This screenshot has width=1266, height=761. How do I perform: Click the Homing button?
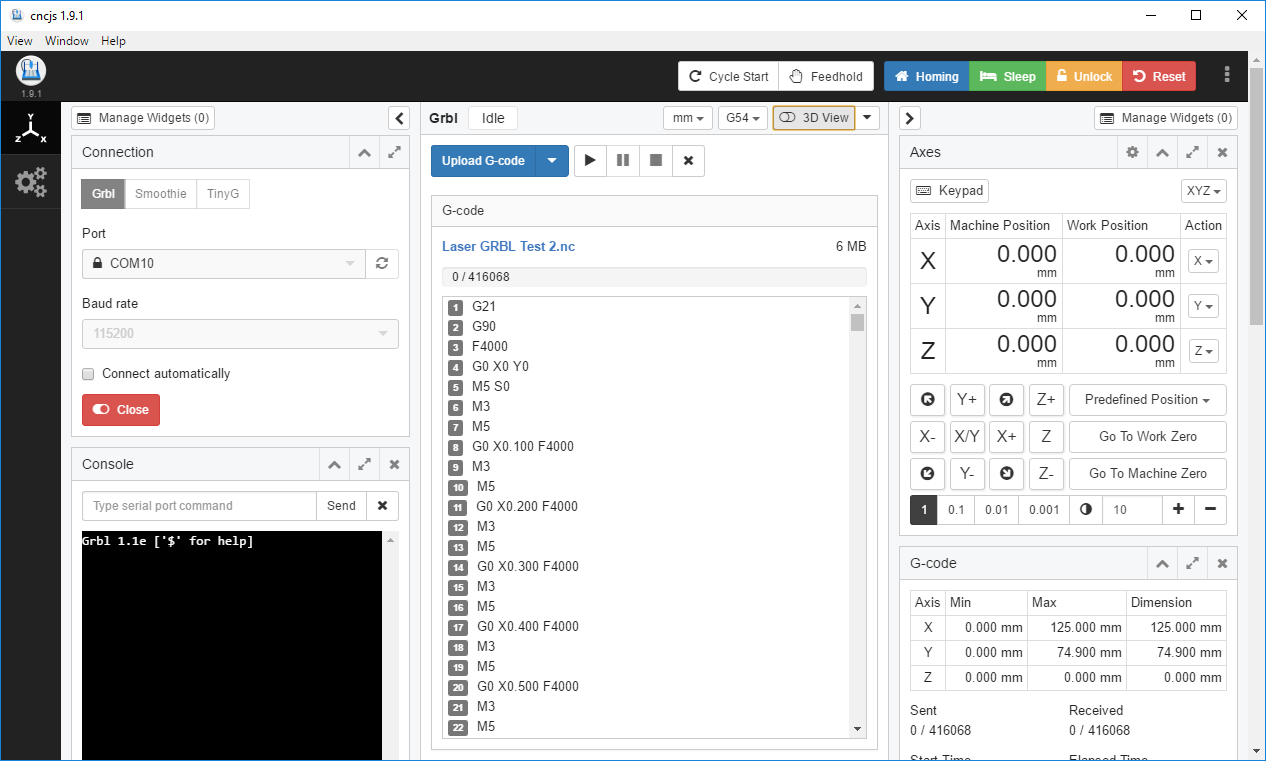(926, 77)
